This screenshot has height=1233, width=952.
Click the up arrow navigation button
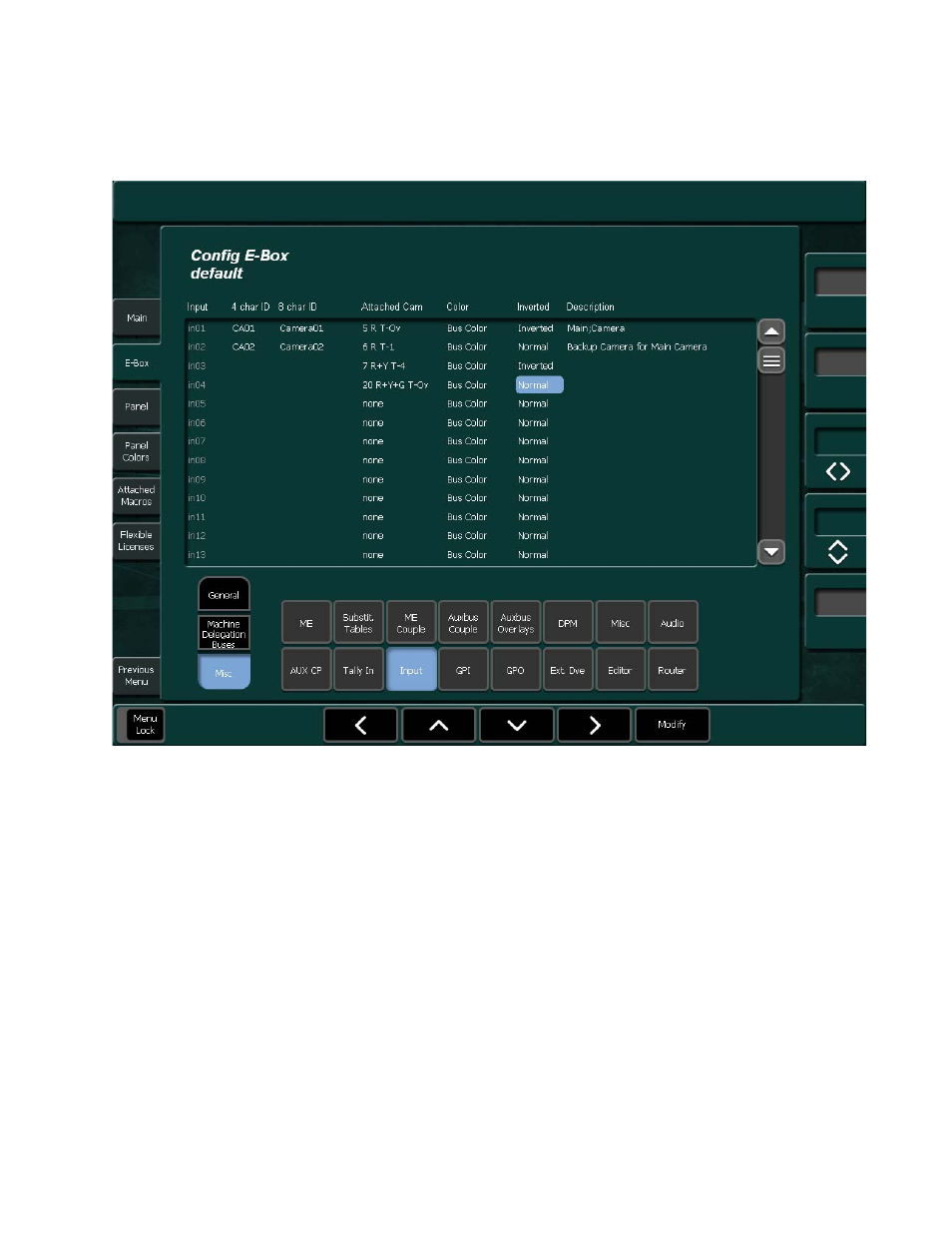tap(439, 725)
